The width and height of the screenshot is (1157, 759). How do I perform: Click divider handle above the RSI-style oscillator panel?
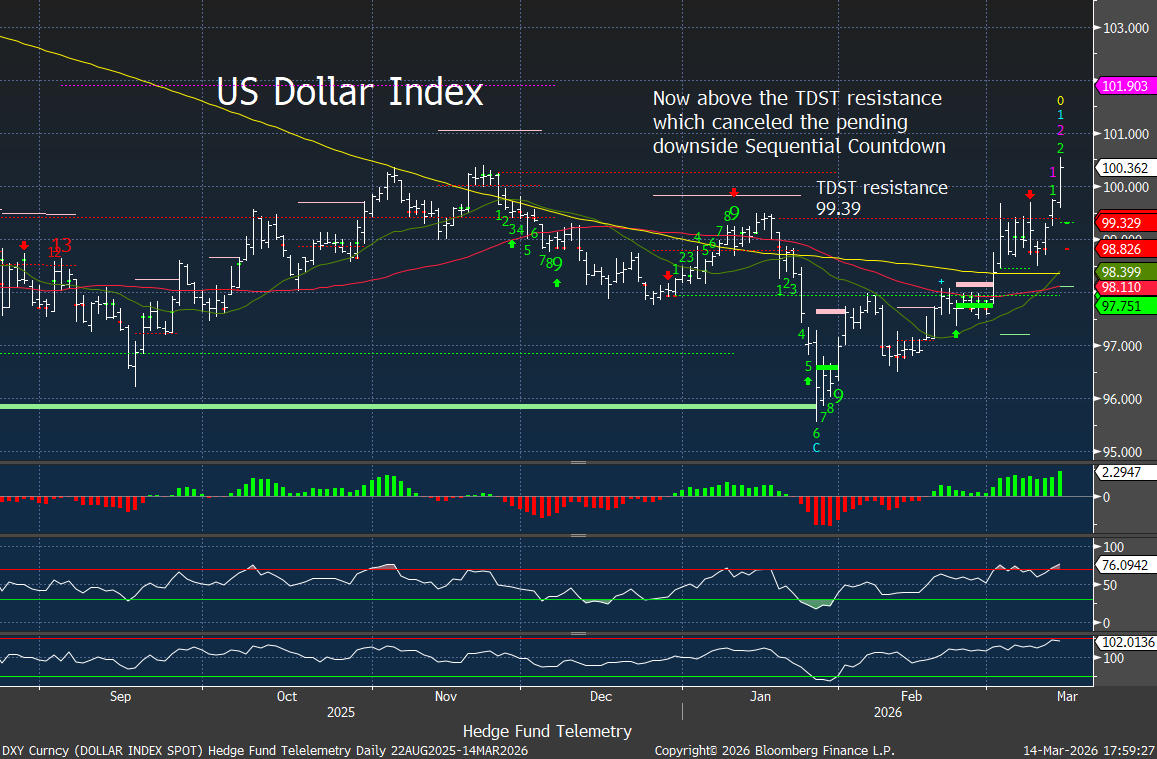[578, 536]
